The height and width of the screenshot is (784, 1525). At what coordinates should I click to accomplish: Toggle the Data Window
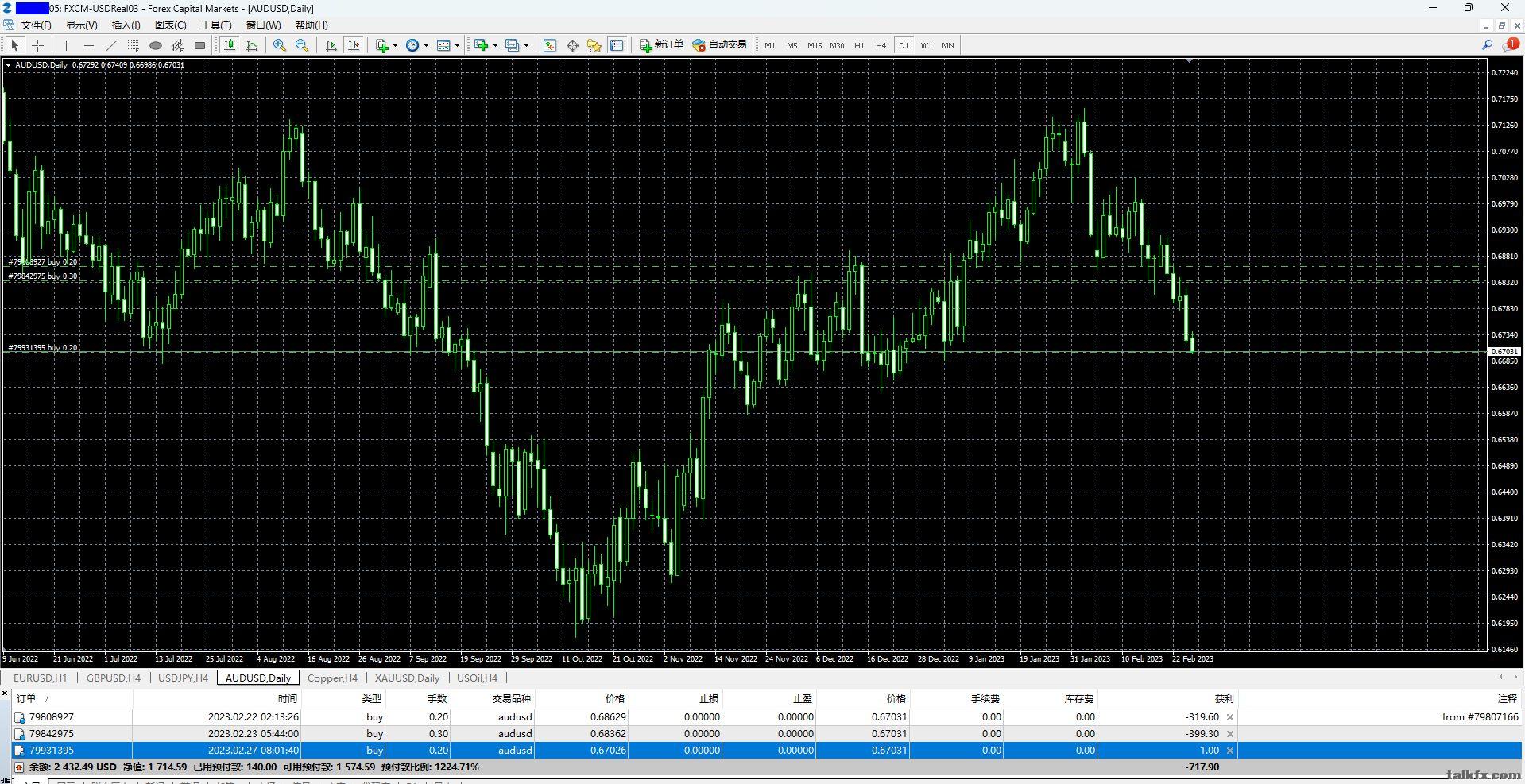click(x=572, y=45)
